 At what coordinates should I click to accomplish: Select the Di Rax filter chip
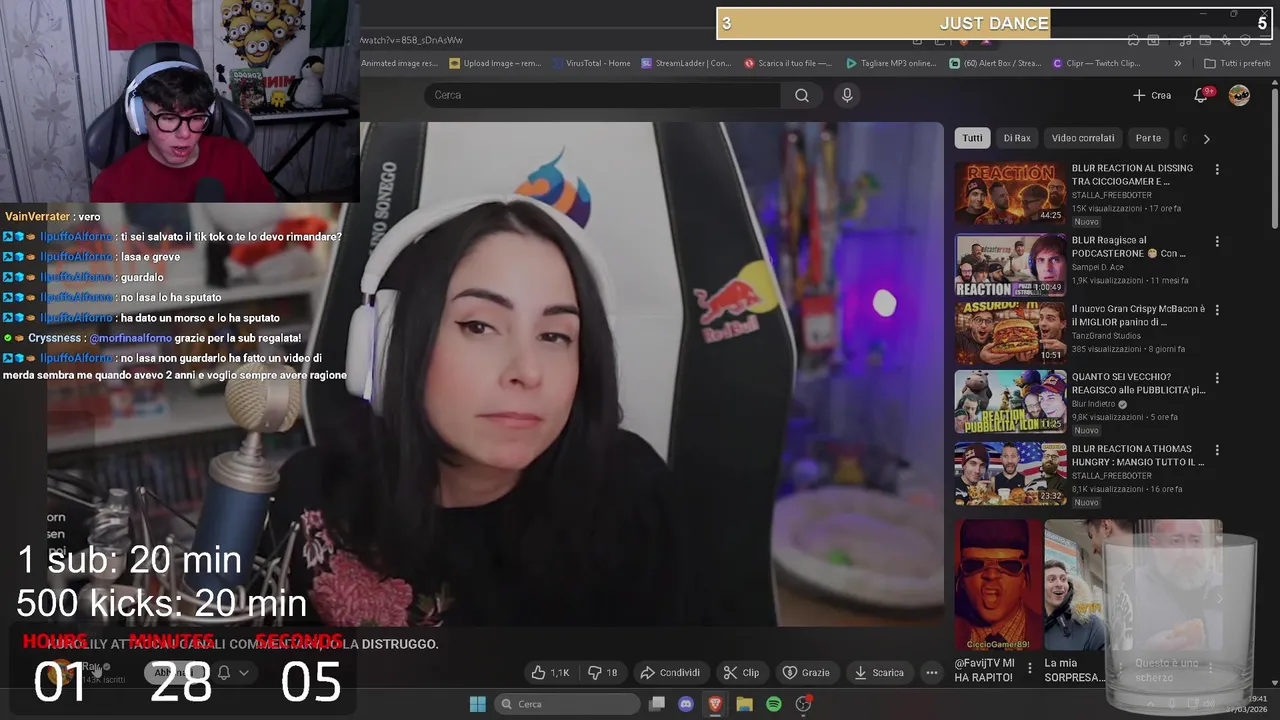1017,138
